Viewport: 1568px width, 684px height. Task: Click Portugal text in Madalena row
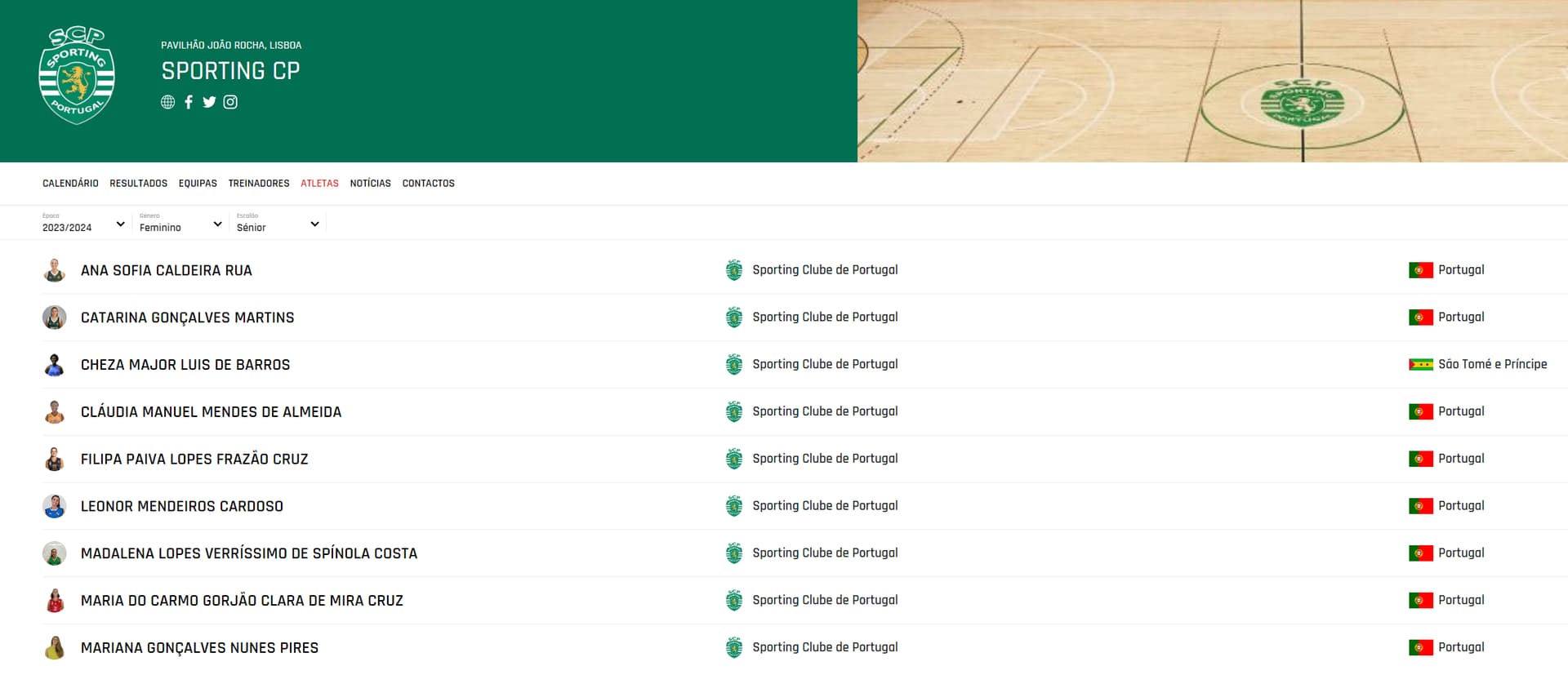pos(1461,553)
